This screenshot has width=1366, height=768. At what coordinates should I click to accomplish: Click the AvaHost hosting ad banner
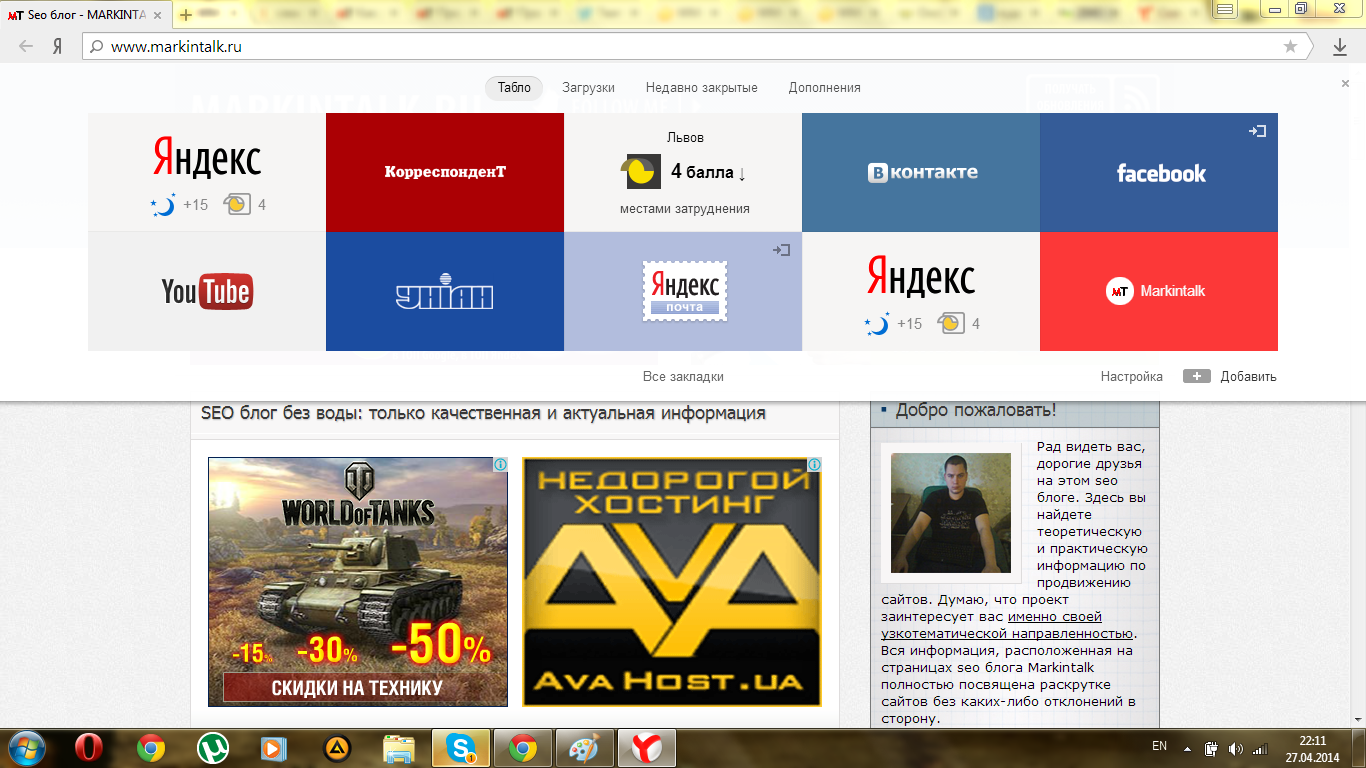[x=672, y=582]
